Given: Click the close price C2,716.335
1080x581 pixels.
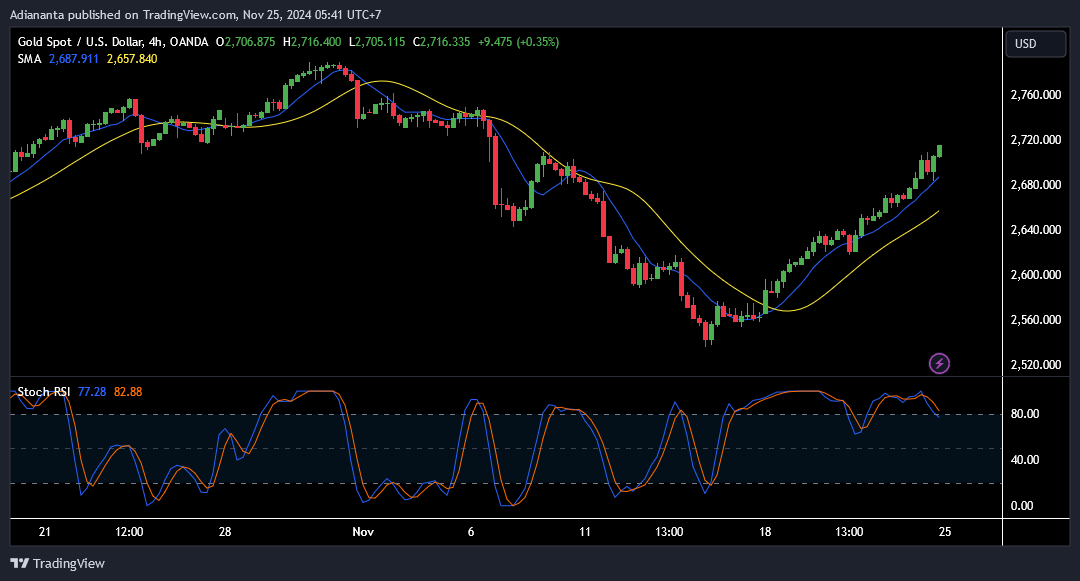Looking at the screenshot, I should (442, 42).
